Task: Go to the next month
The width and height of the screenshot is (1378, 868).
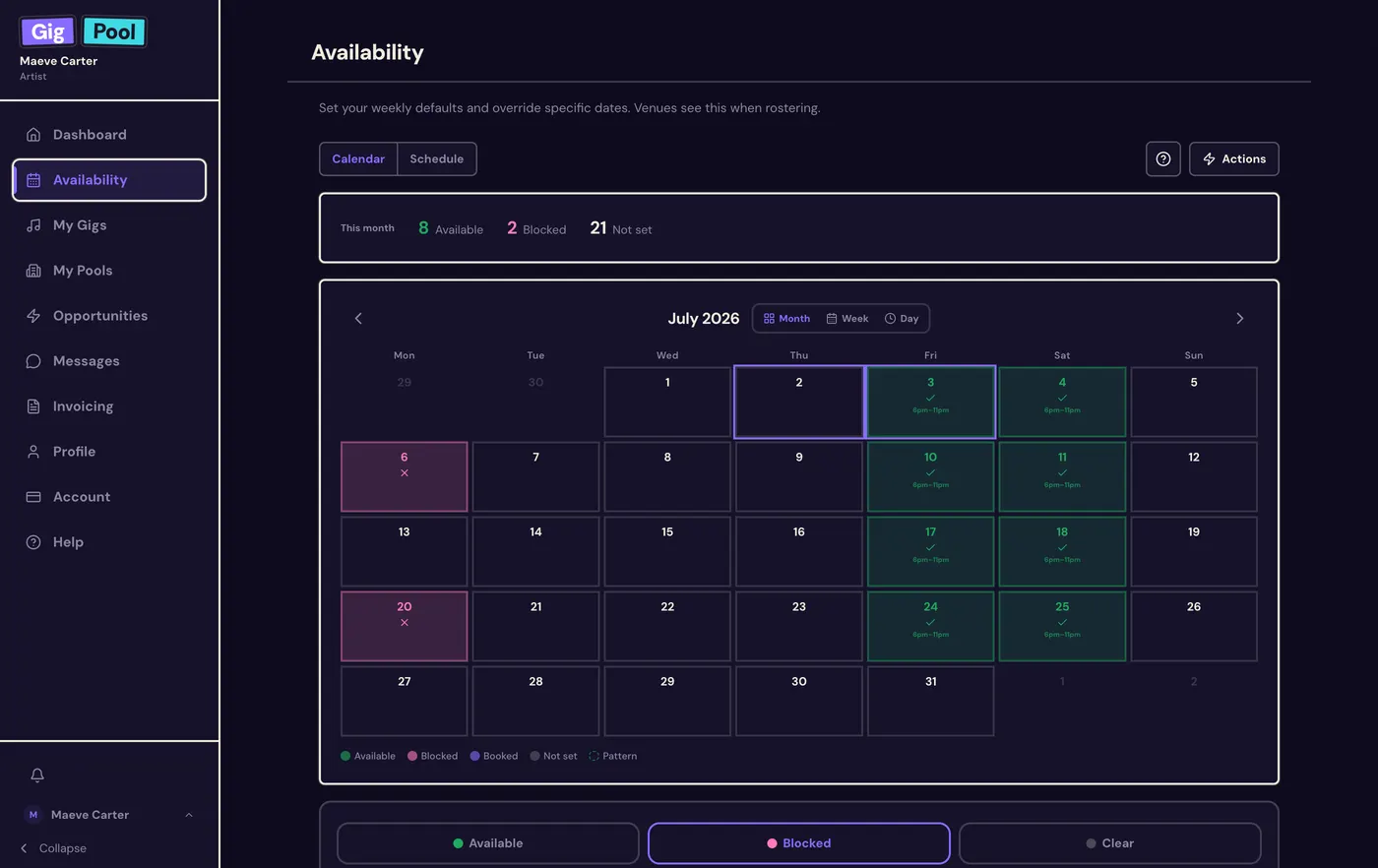Action: 1240,318
